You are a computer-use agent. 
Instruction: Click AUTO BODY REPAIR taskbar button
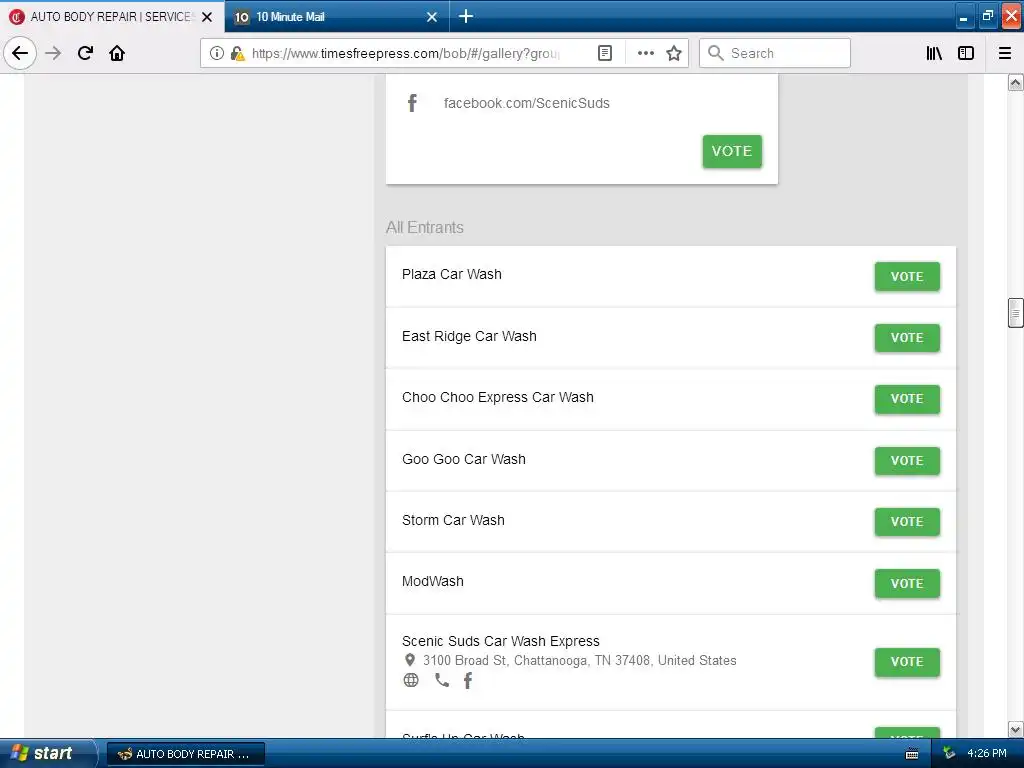185,754
